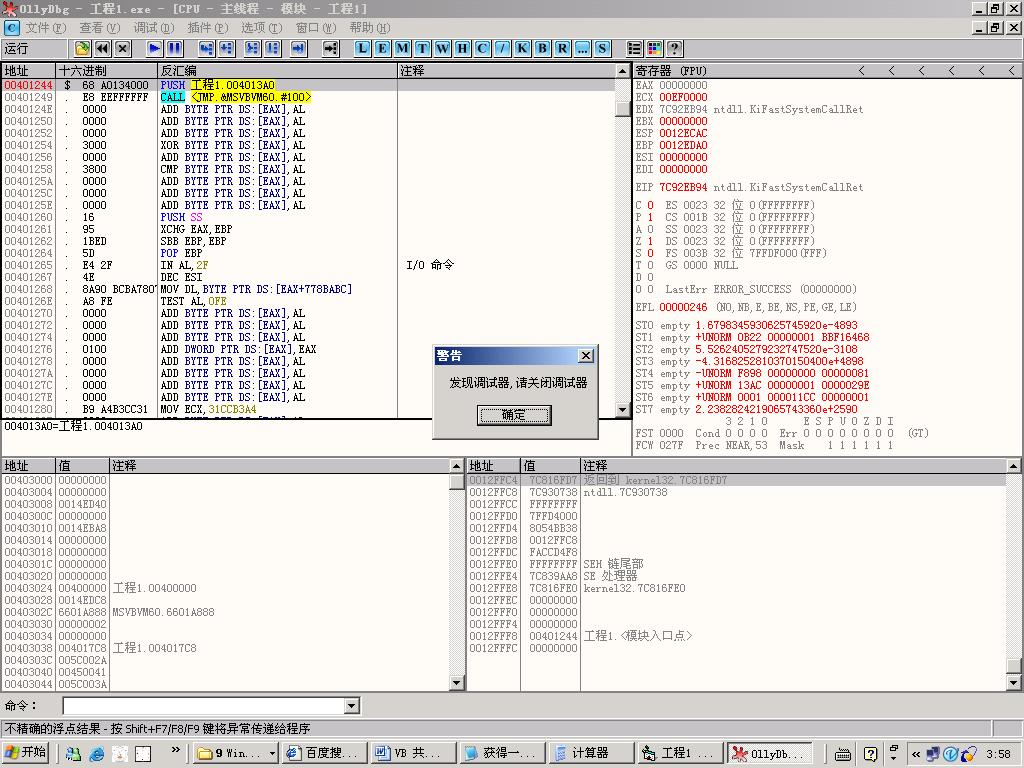Viewport: 1024px width, 768px height.
Task: Click the Trace over toolbar icon
Action: (272, 48)
